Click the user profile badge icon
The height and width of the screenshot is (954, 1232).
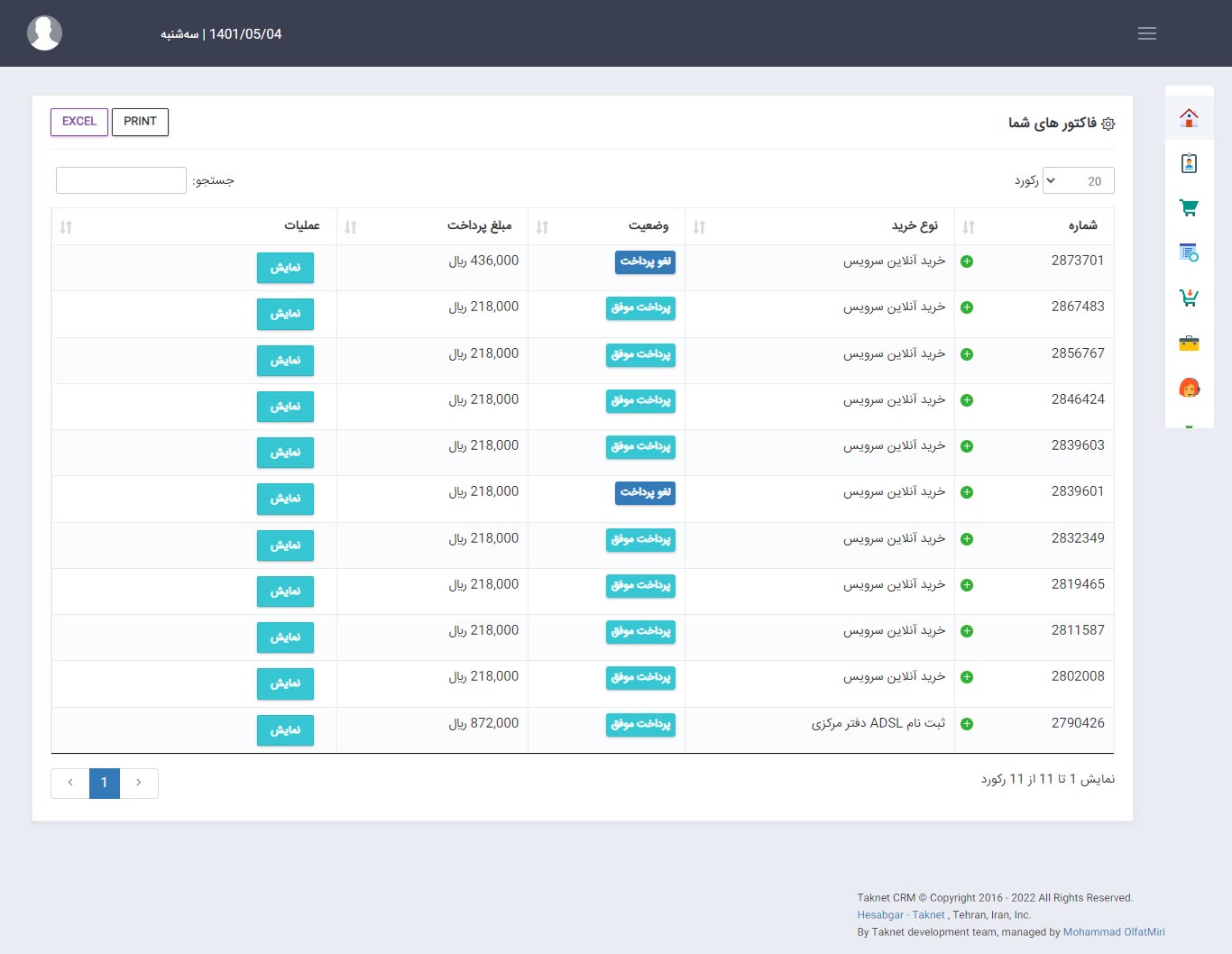(x=1189, y=163)
